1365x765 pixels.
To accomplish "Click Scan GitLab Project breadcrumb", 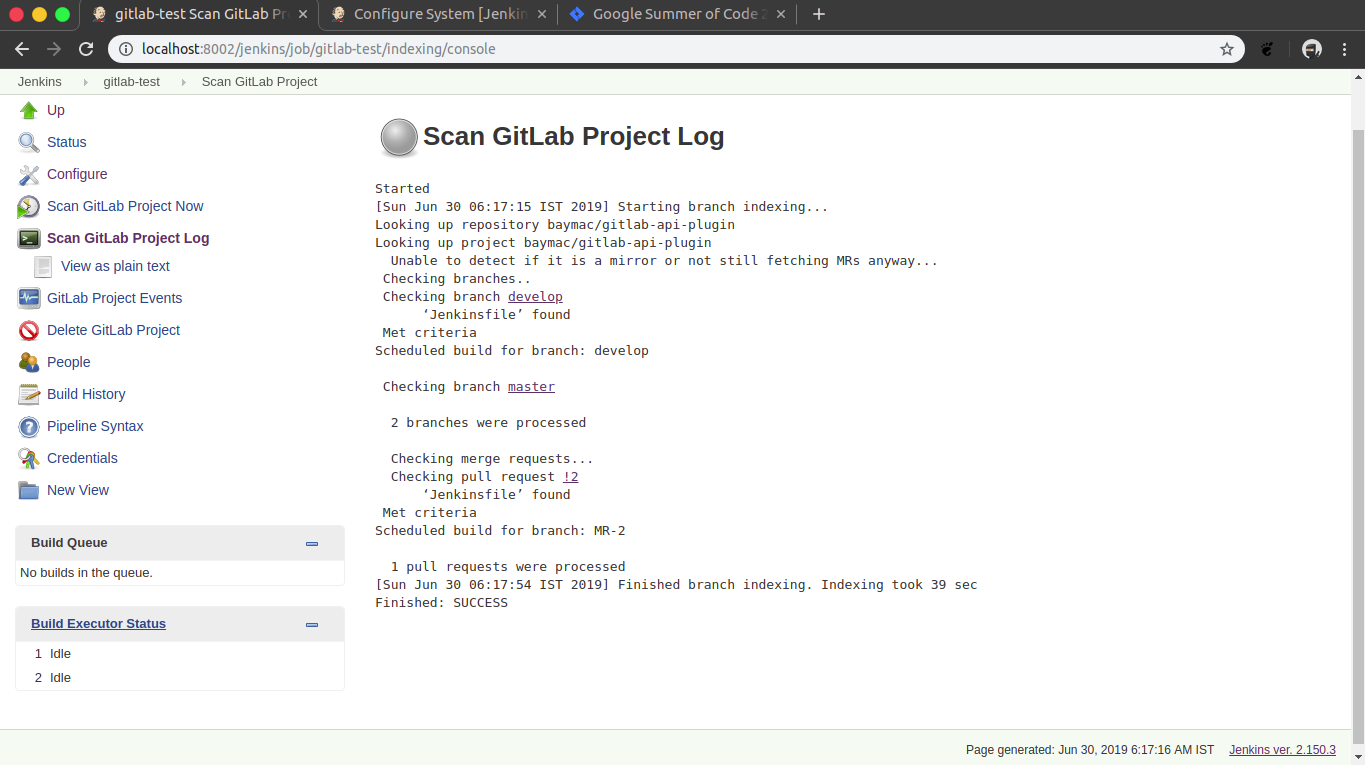I will (259, 82).
